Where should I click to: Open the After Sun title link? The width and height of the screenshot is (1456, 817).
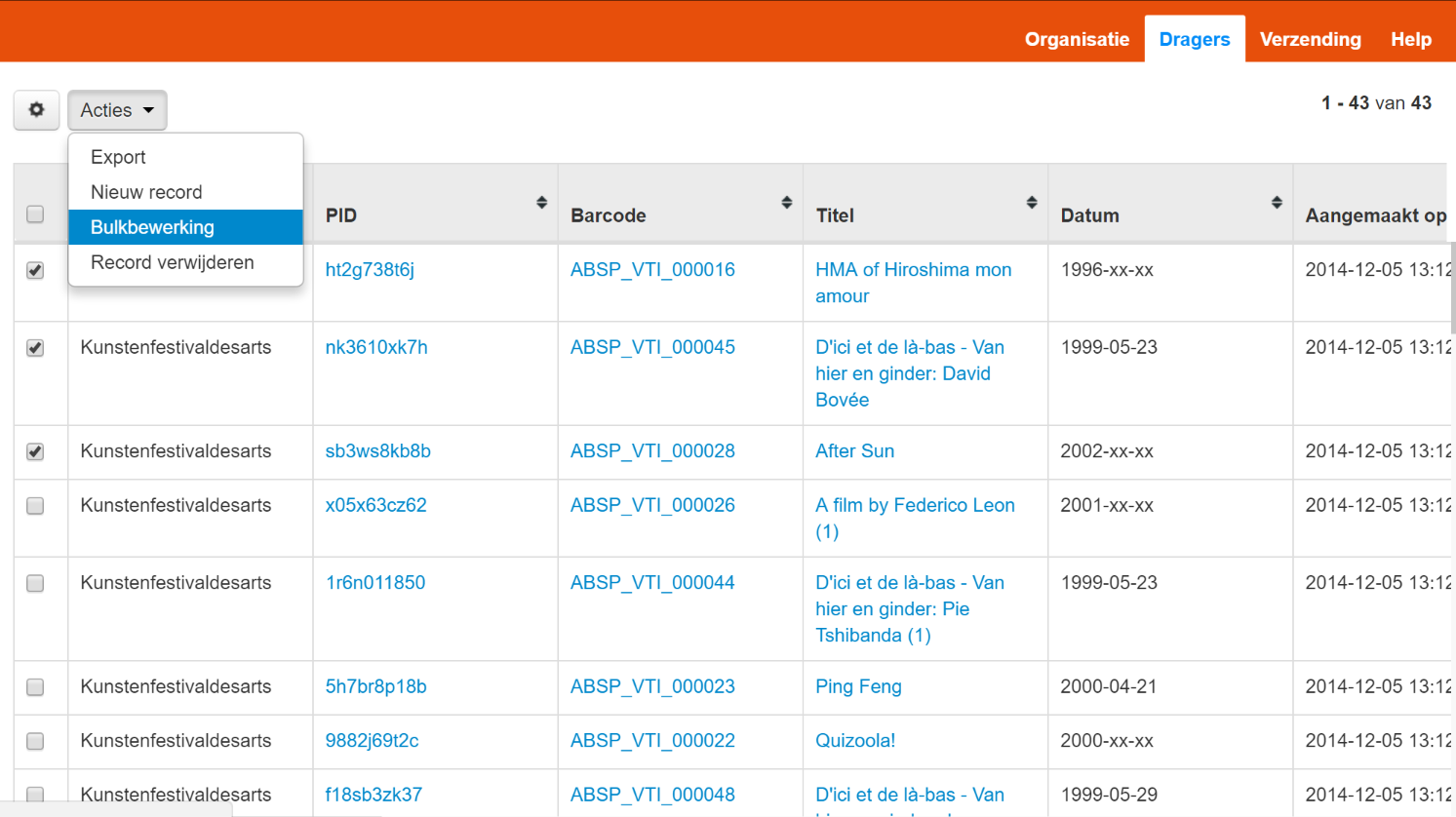[x=854, y=451]
